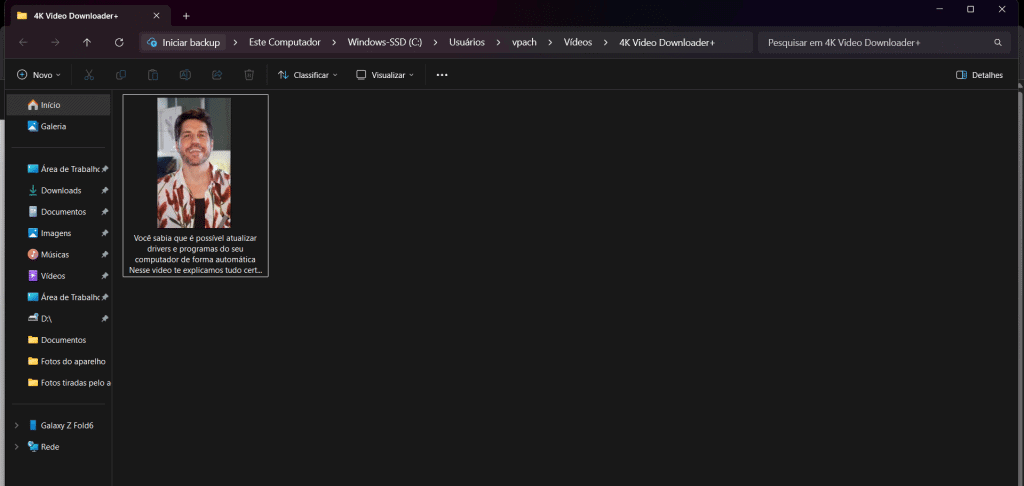
Task: Click the search box for 4K Video Downloader+
Action: tap(875, 43)
